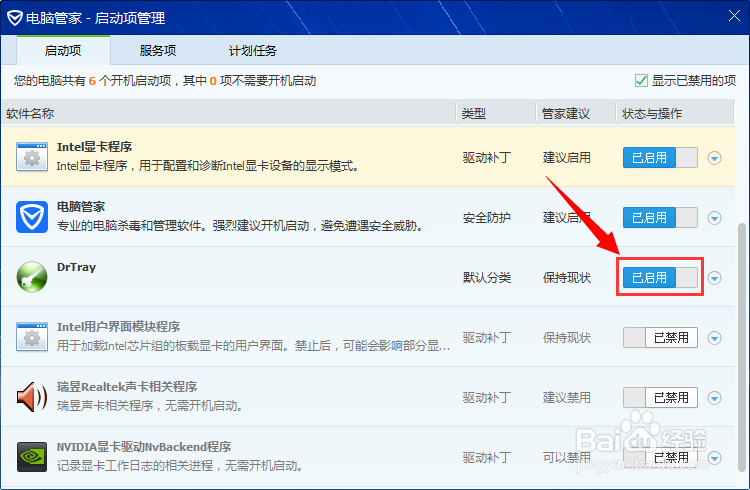Switch to the 服务项 tab
Screen dimensions: 750x490
click(158, 51)
